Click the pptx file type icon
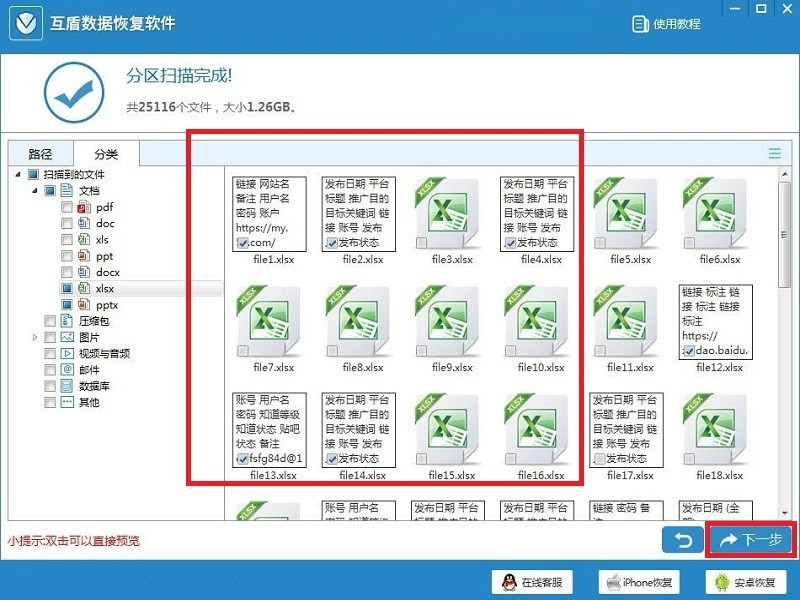This screenshot has height=600, width=800. (84, 305)
